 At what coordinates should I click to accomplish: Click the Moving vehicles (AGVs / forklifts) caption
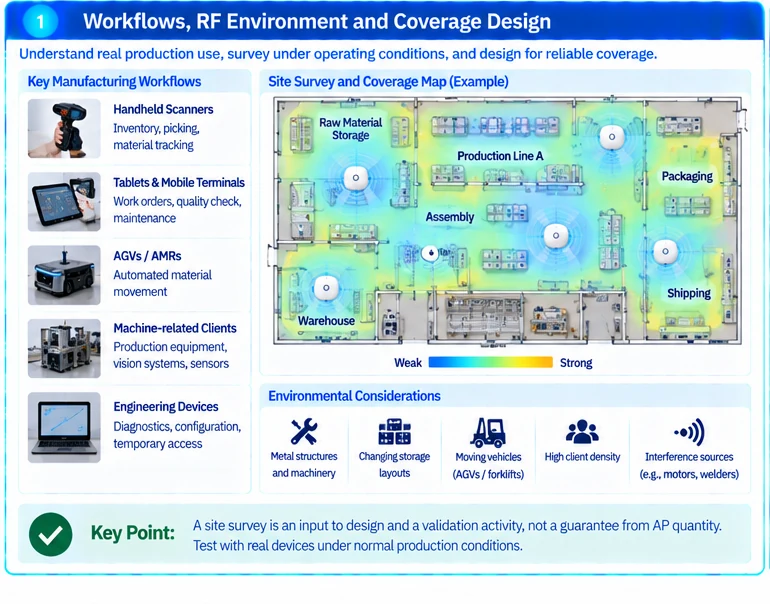tap(488, 466)
